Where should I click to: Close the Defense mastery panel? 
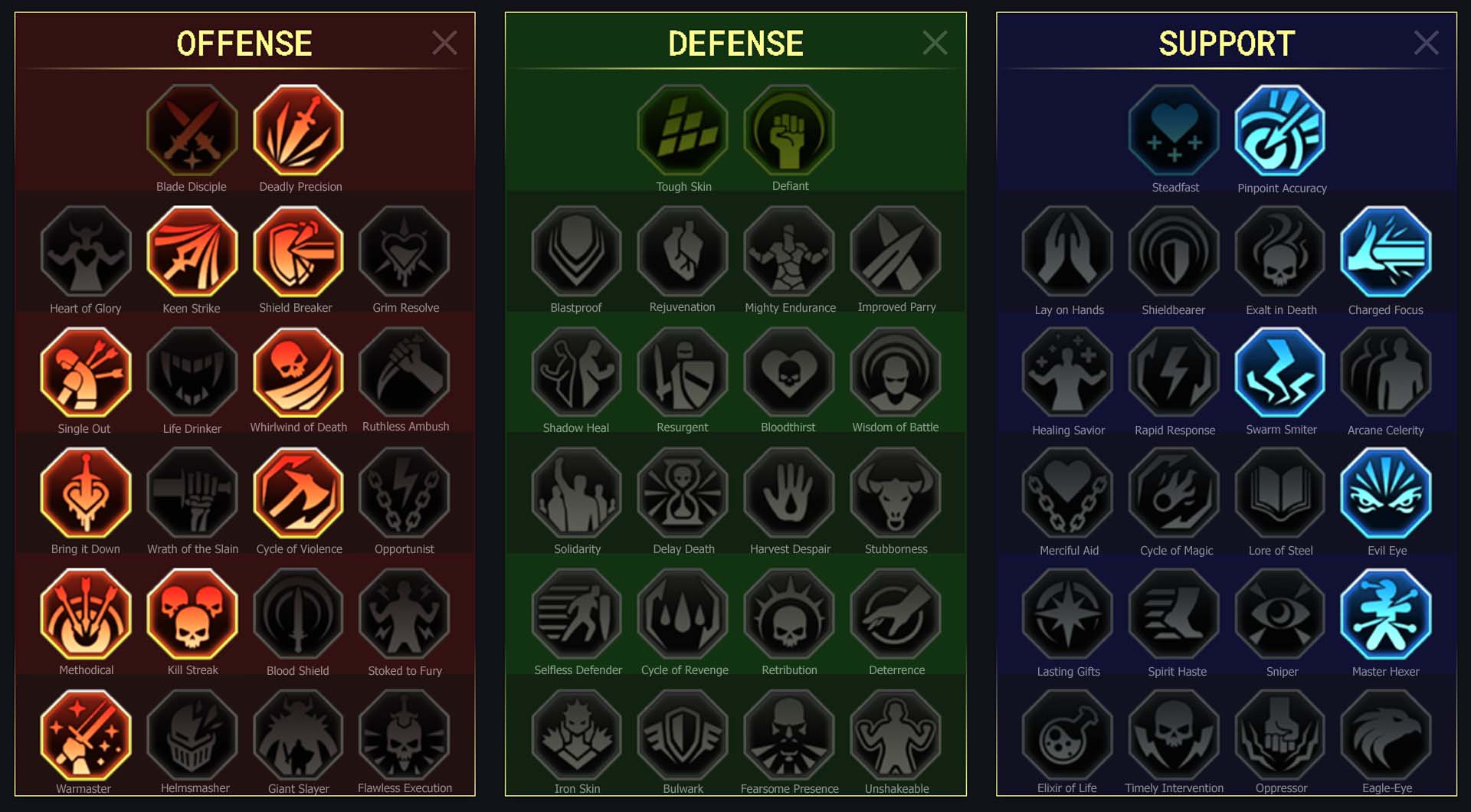pyautogui.click(x=935, y=43)
